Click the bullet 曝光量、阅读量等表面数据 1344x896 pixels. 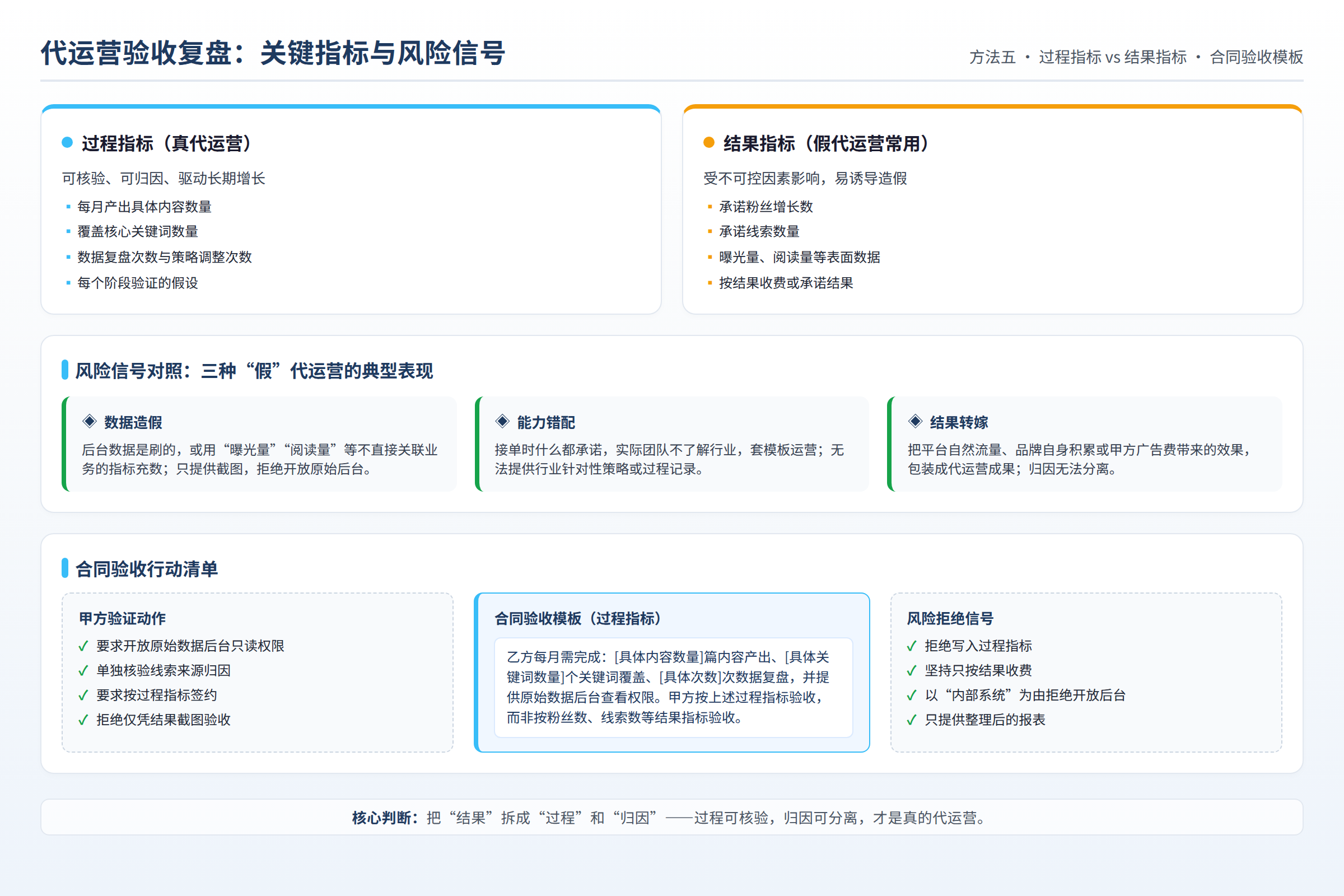pos(800,257)
